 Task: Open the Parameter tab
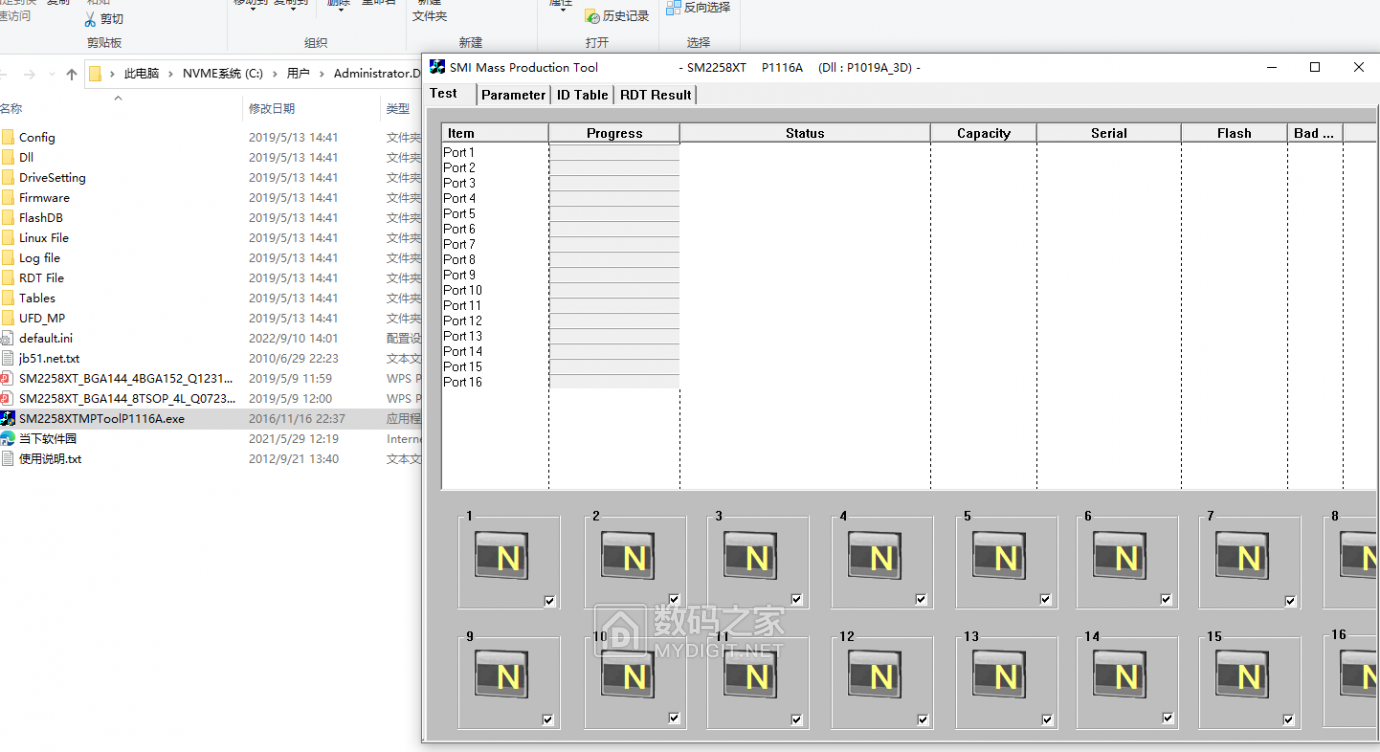[514, 95]
